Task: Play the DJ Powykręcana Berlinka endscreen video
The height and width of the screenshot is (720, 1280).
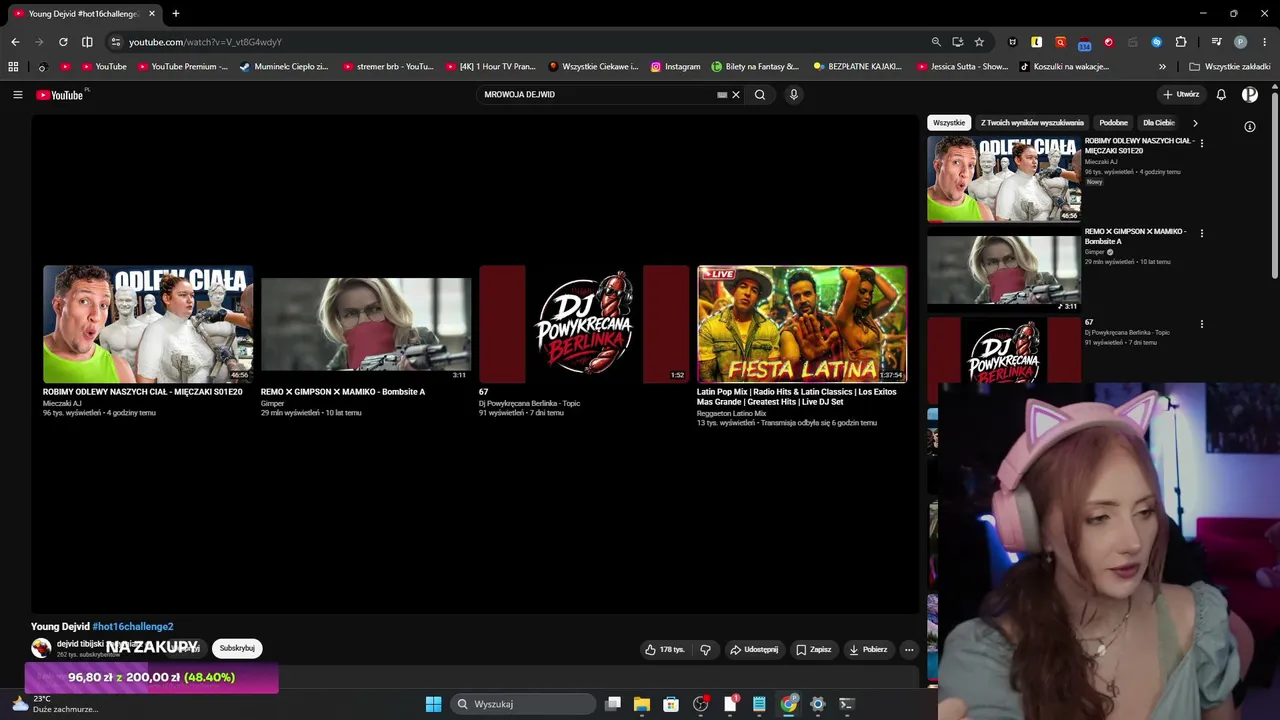Action: click(x=584, y=324)
